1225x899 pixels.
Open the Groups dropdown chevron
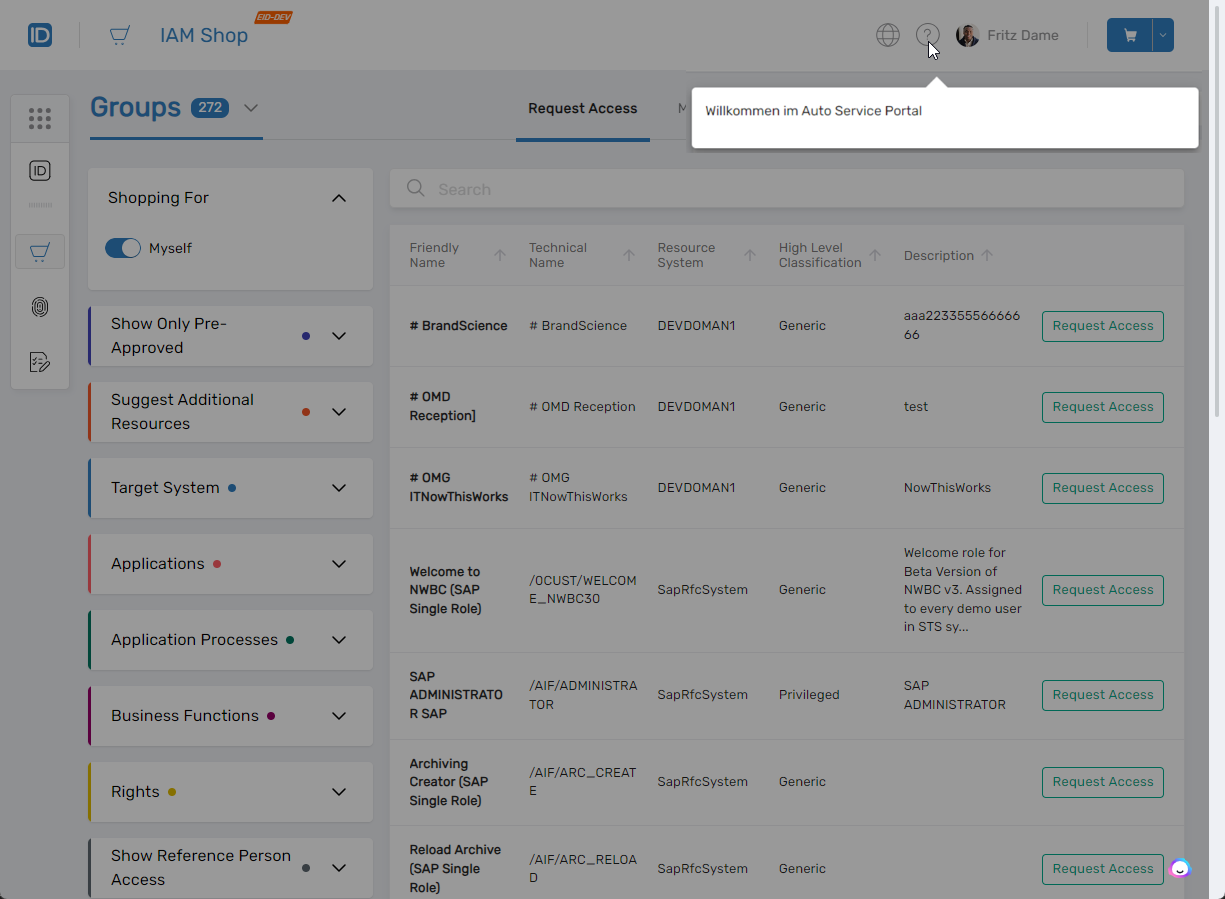point(251,108)
